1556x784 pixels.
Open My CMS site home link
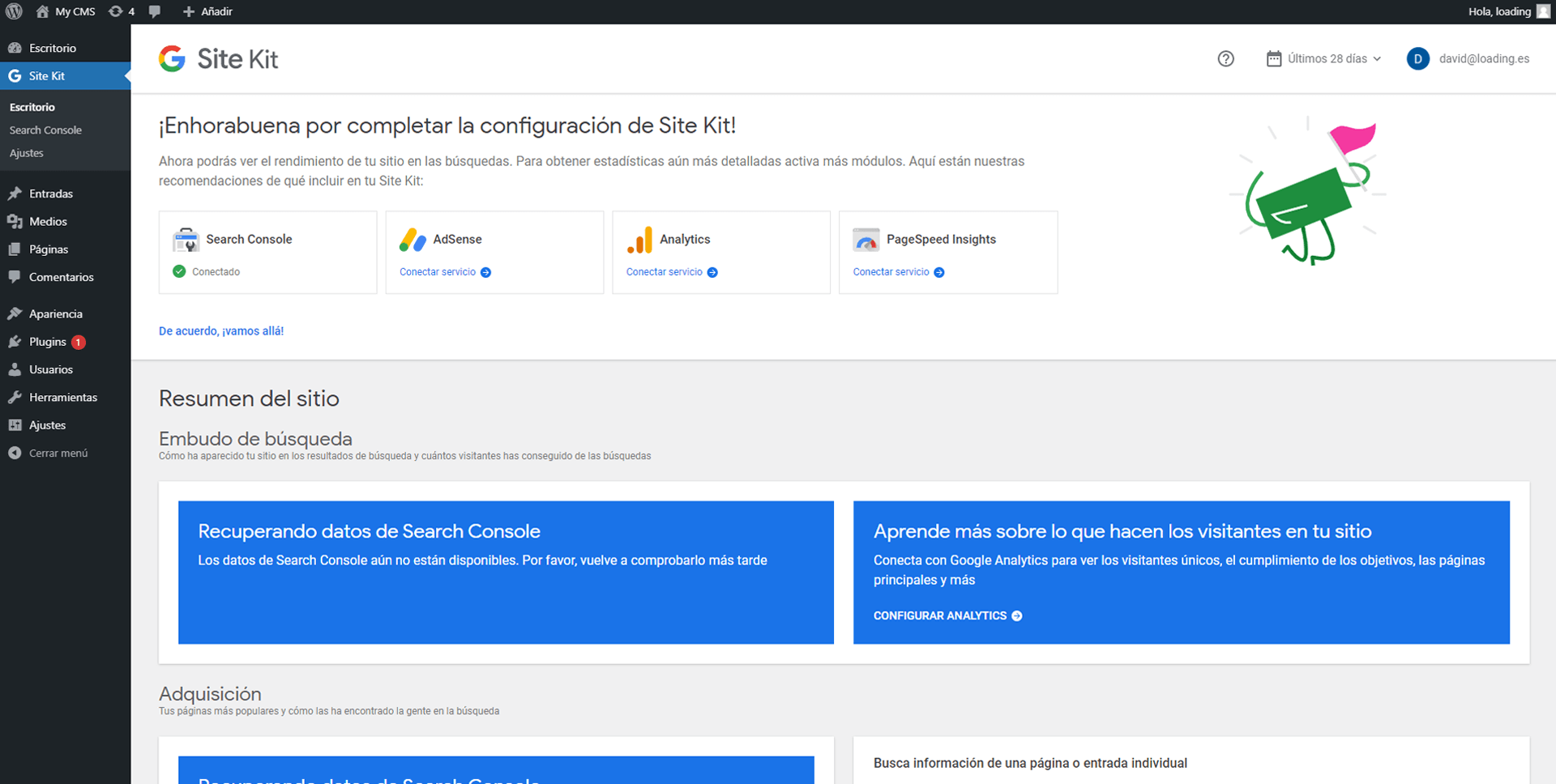pyautogui.click(x=66, y=11)
